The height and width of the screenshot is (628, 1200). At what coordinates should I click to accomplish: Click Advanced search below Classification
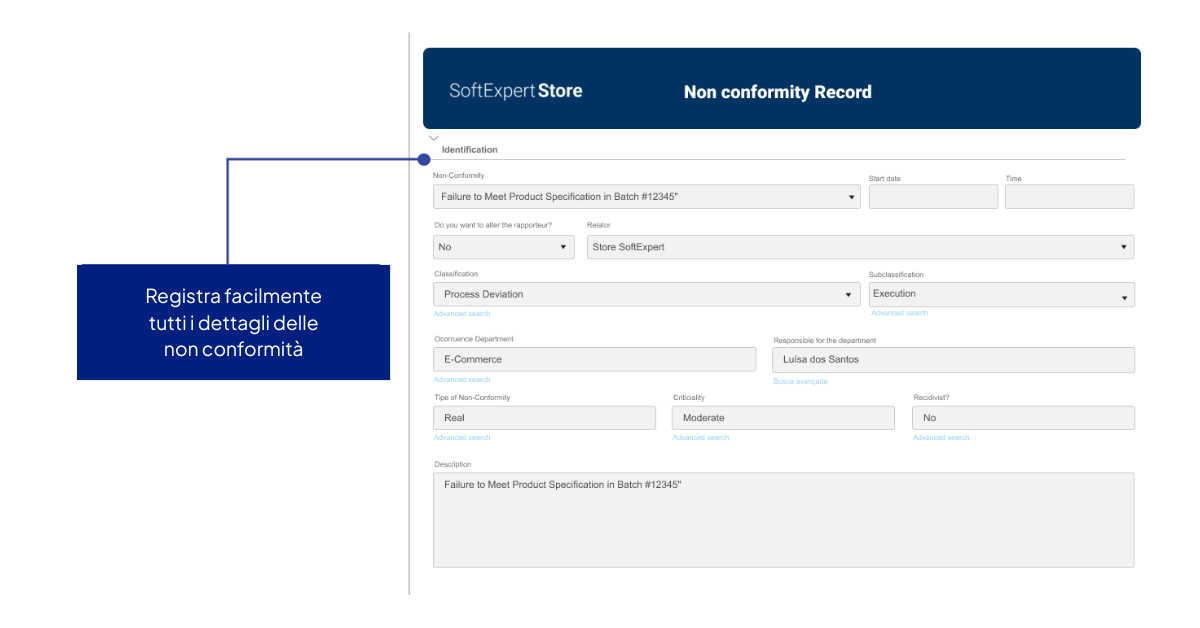[x=462, y=314]
